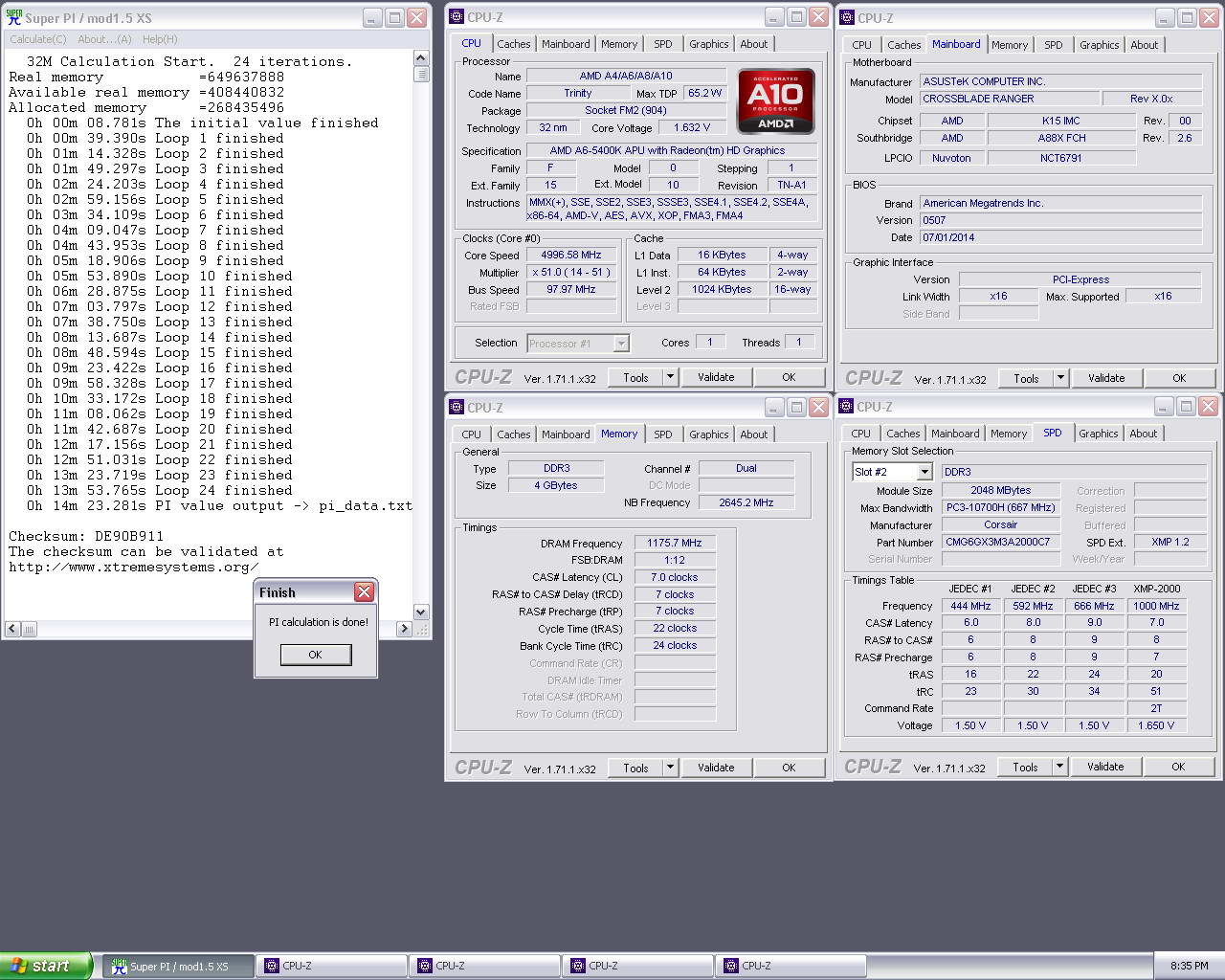This screenshot has height=980, width=1225.
Task: Open Graphics tab in CPU window
Action: click(x=708, y=44)
